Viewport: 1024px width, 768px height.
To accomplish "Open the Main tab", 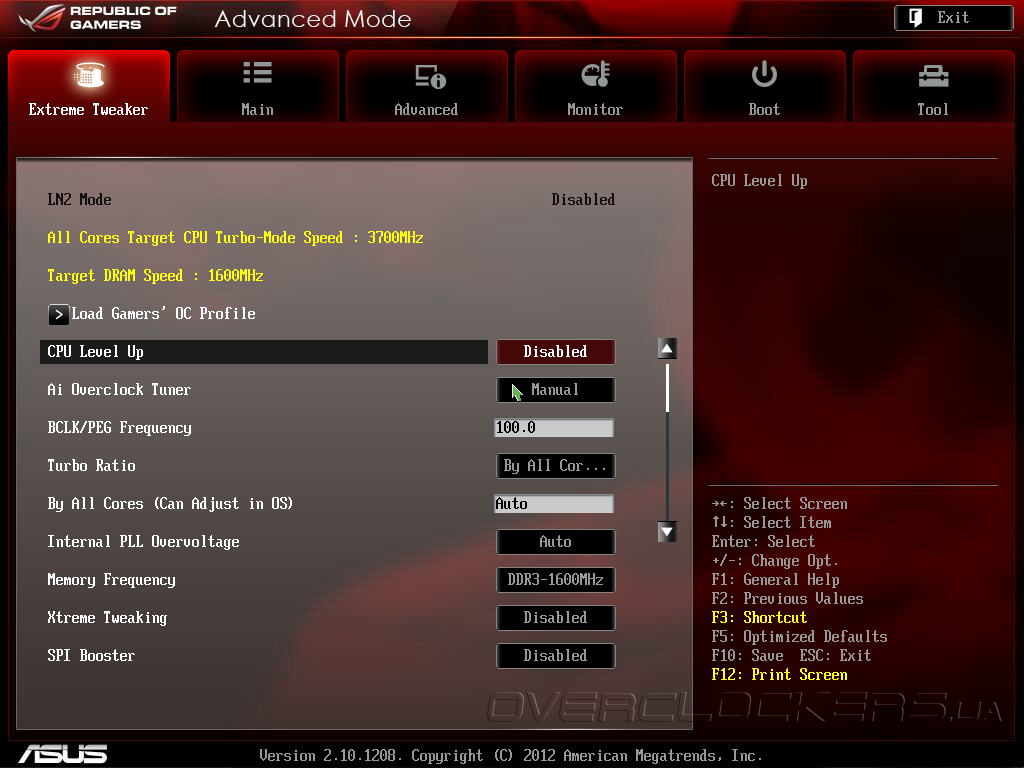I will pyautogui.click(x=257, y=86).
